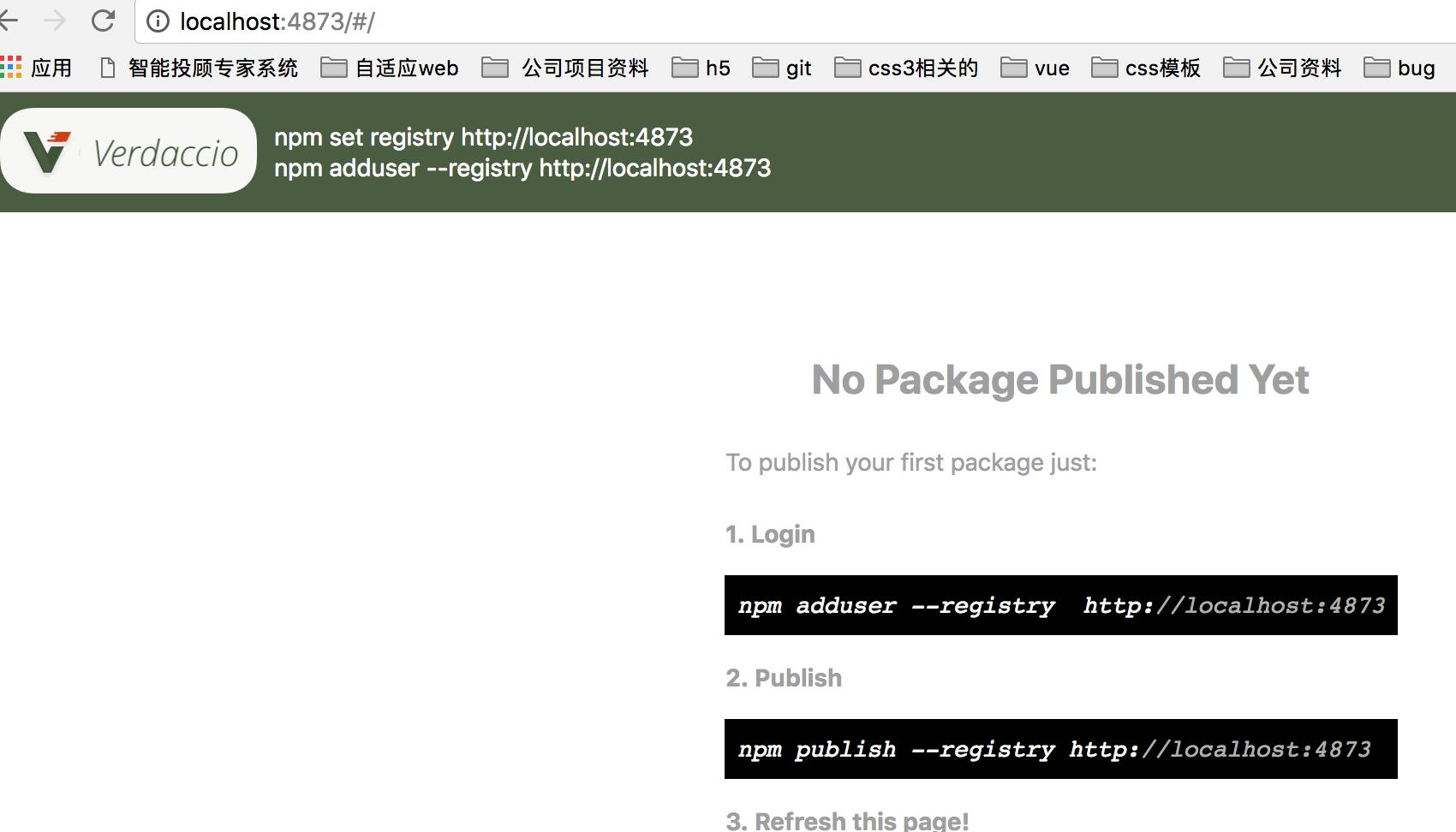Open the css模板 bookmark folder
1456x832 pixels.
[x=1146, y=68]
